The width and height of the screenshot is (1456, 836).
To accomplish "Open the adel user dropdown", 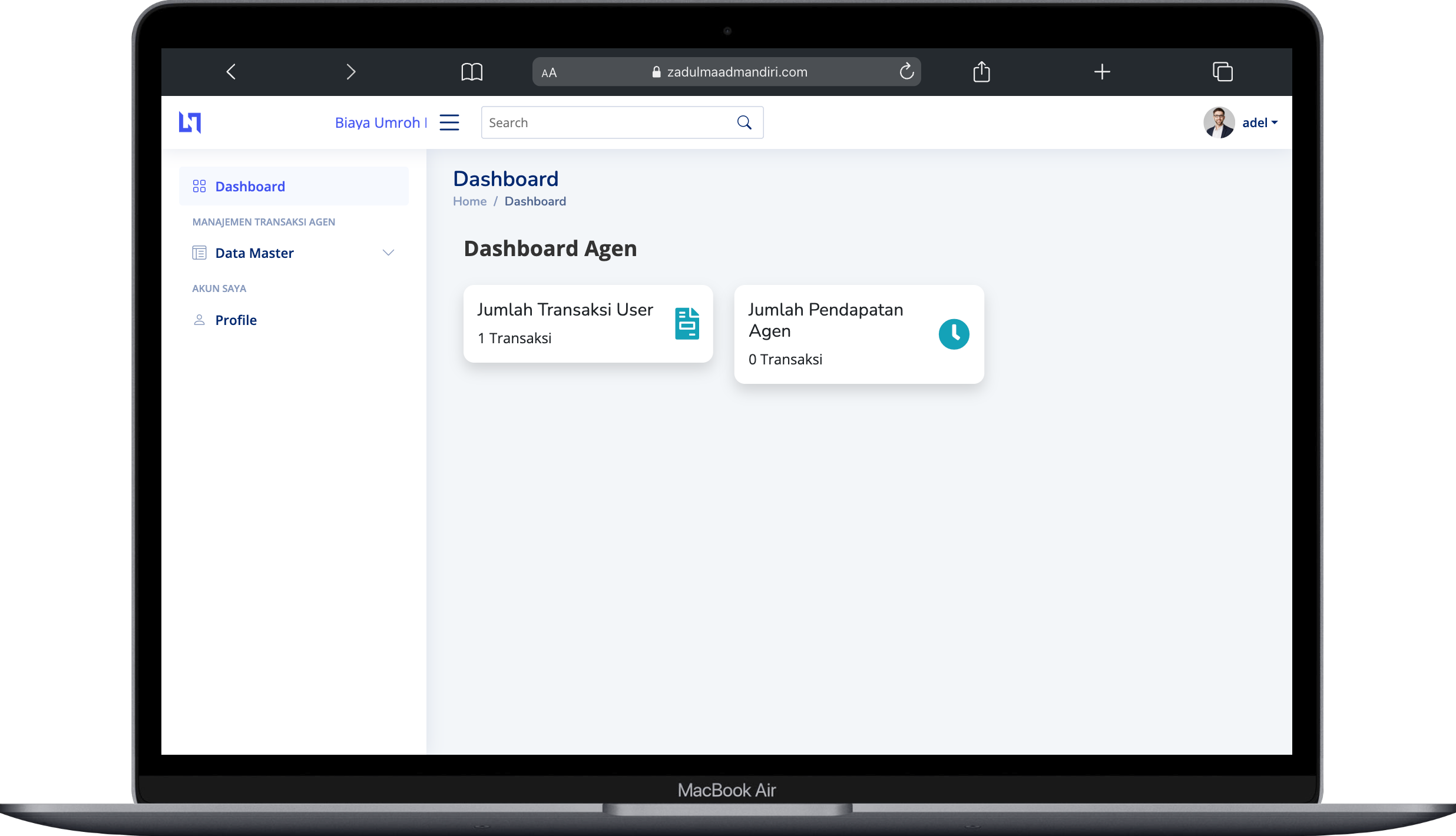I will [x=1259, y=122].
